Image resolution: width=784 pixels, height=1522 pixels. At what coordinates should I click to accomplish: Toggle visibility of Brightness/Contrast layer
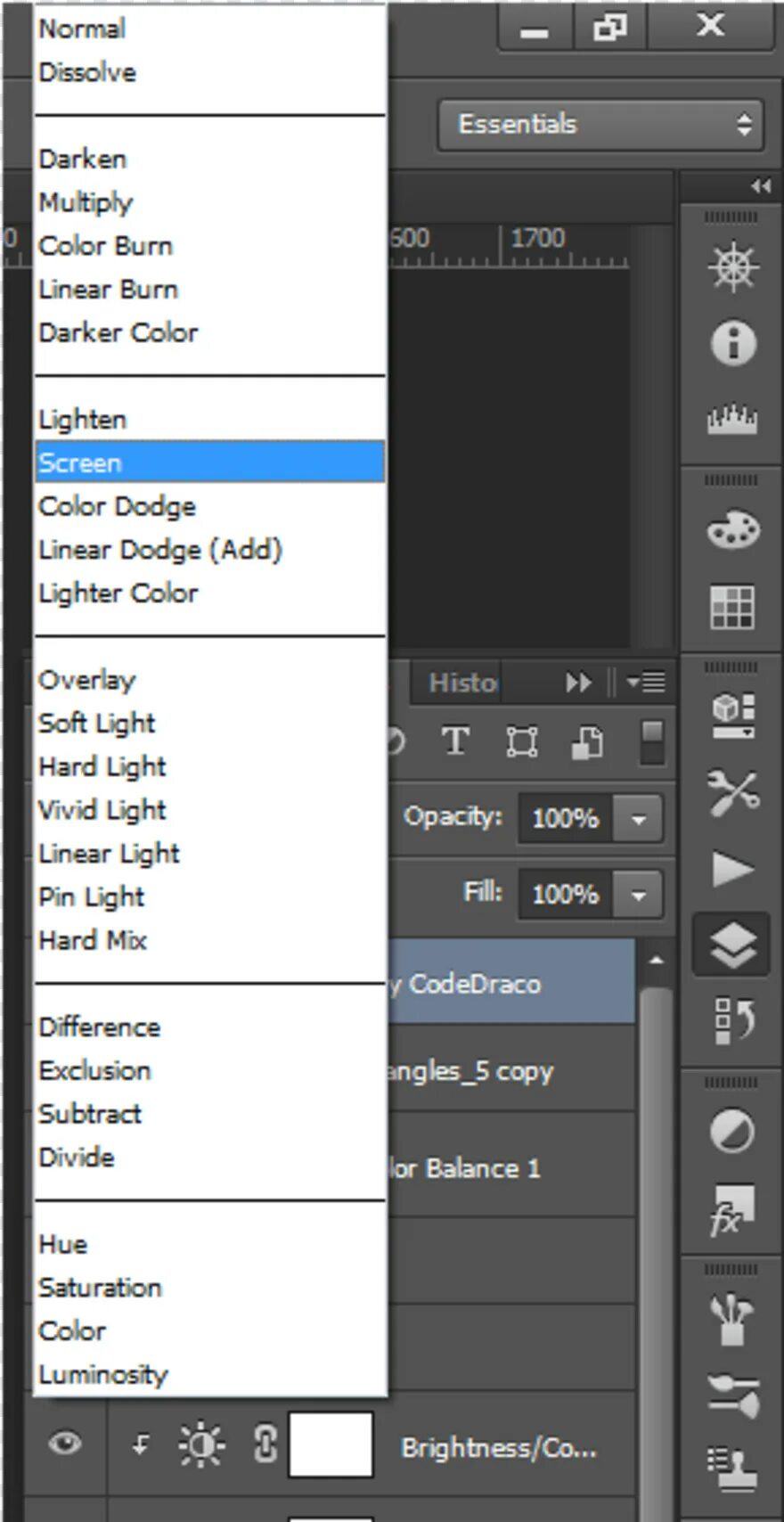coord(64,1442)
